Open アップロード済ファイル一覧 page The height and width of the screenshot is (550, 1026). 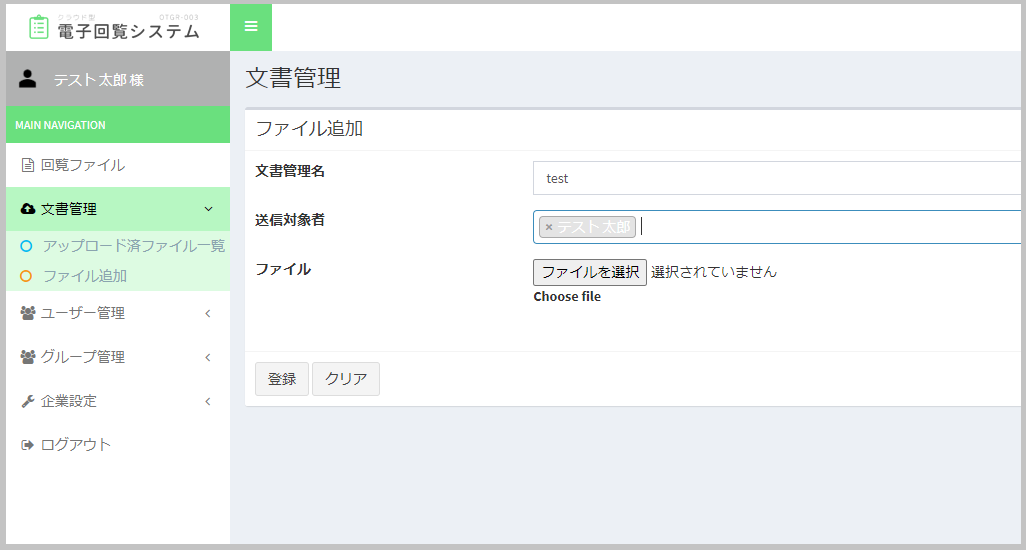(133, 246)
